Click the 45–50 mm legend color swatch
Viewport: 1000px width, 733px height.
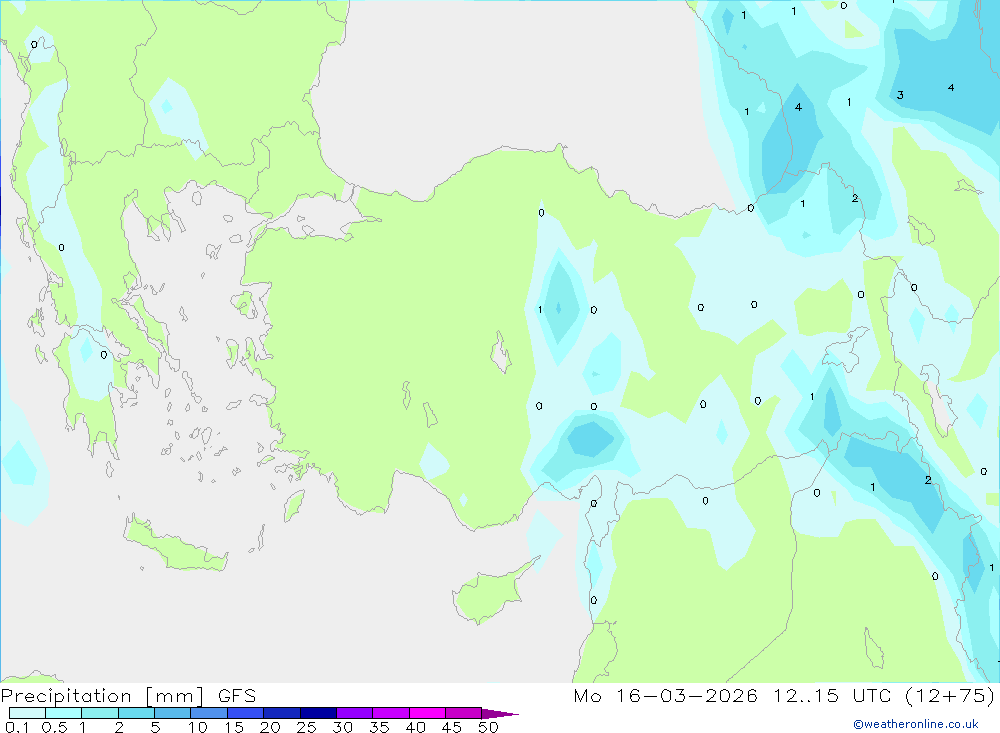coord(463,713)
